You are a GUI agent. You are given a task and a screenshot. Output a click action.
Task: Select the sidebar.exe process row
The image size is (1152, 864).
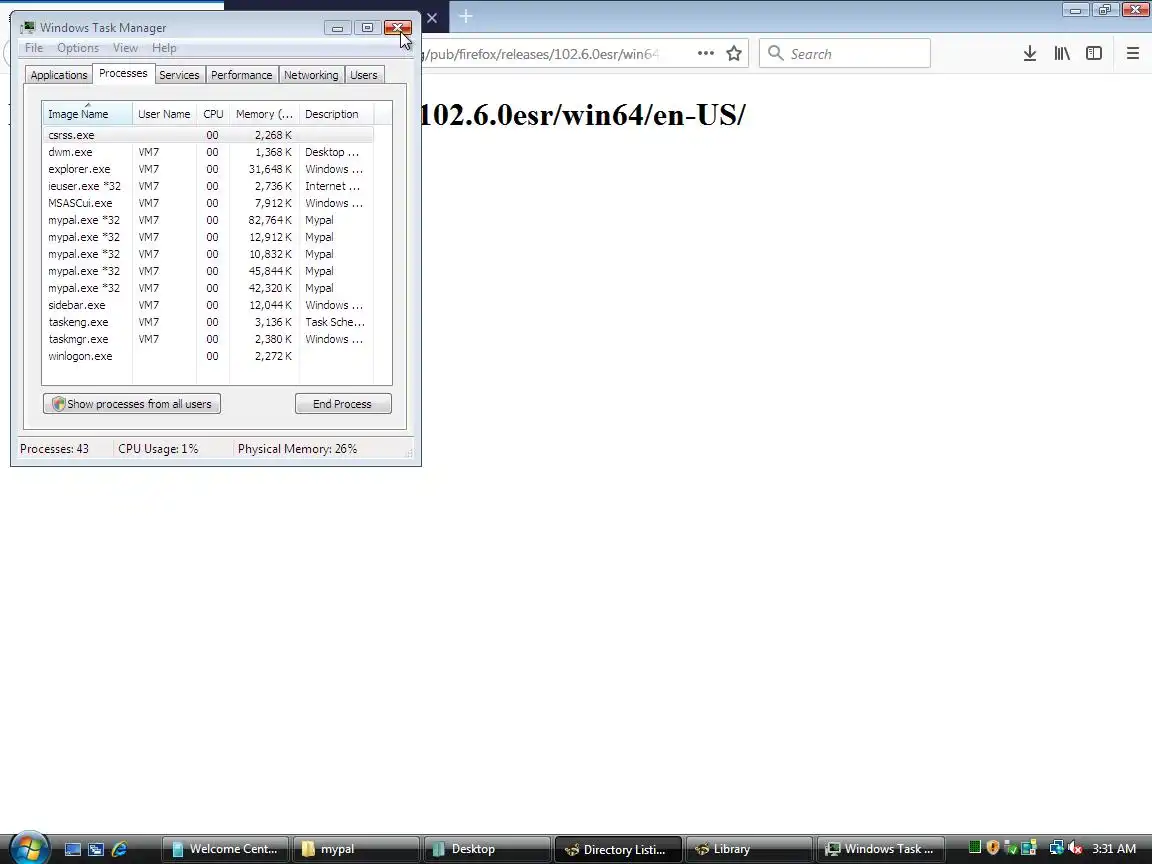coord(208,305)
